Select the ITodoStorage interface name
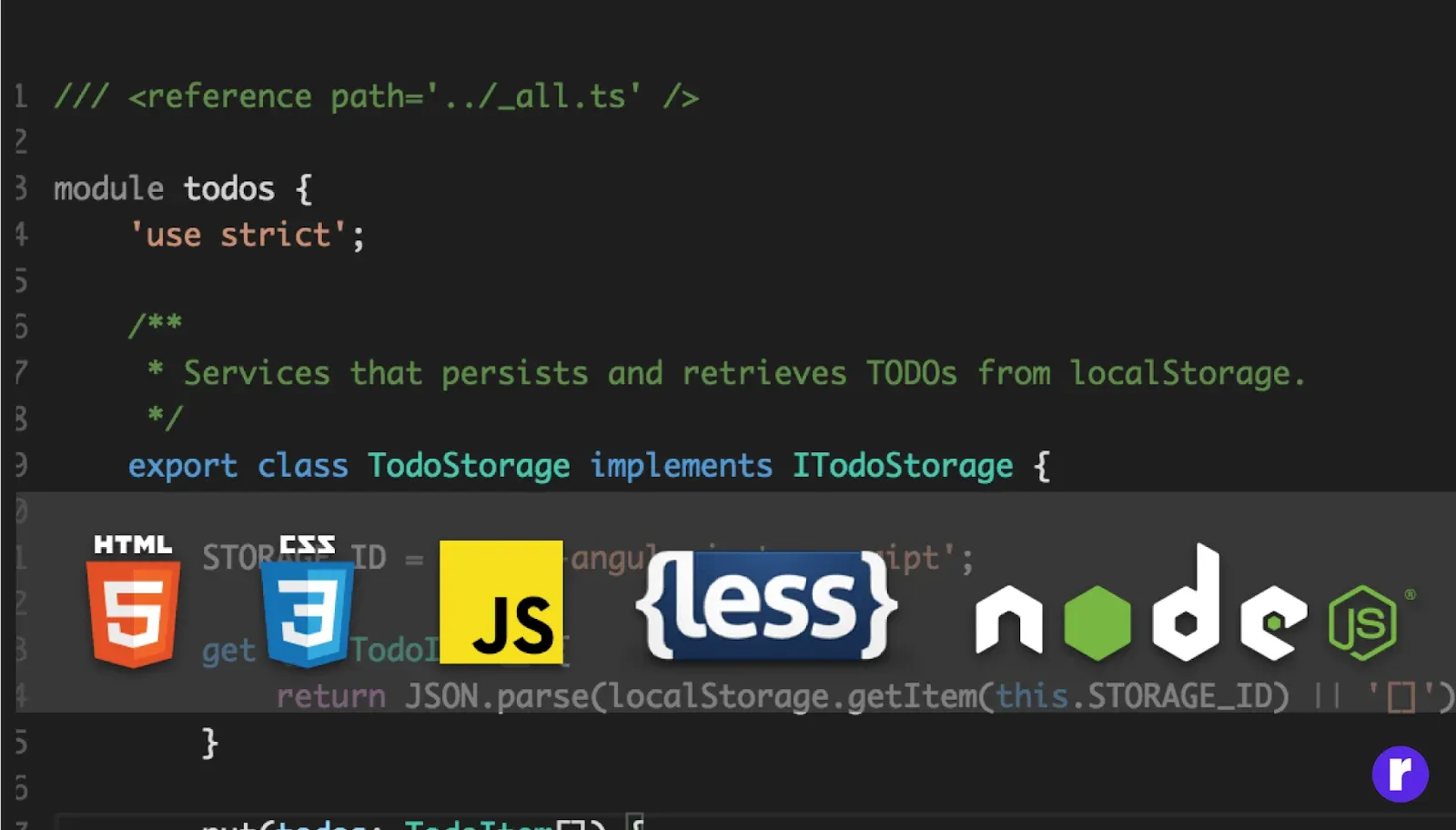 pyautogui.click(x=902, y=466)
